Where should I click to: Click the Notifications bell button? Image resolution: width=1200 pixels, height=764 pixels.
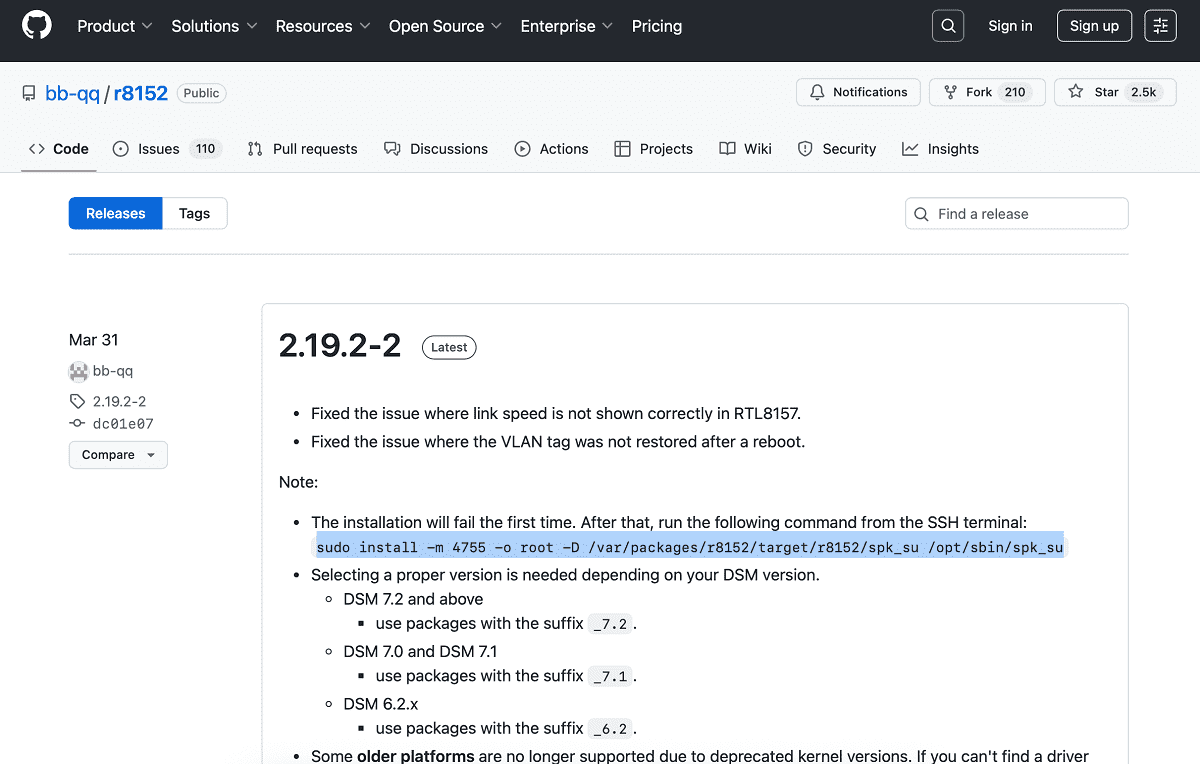click(x=858, y=92)
